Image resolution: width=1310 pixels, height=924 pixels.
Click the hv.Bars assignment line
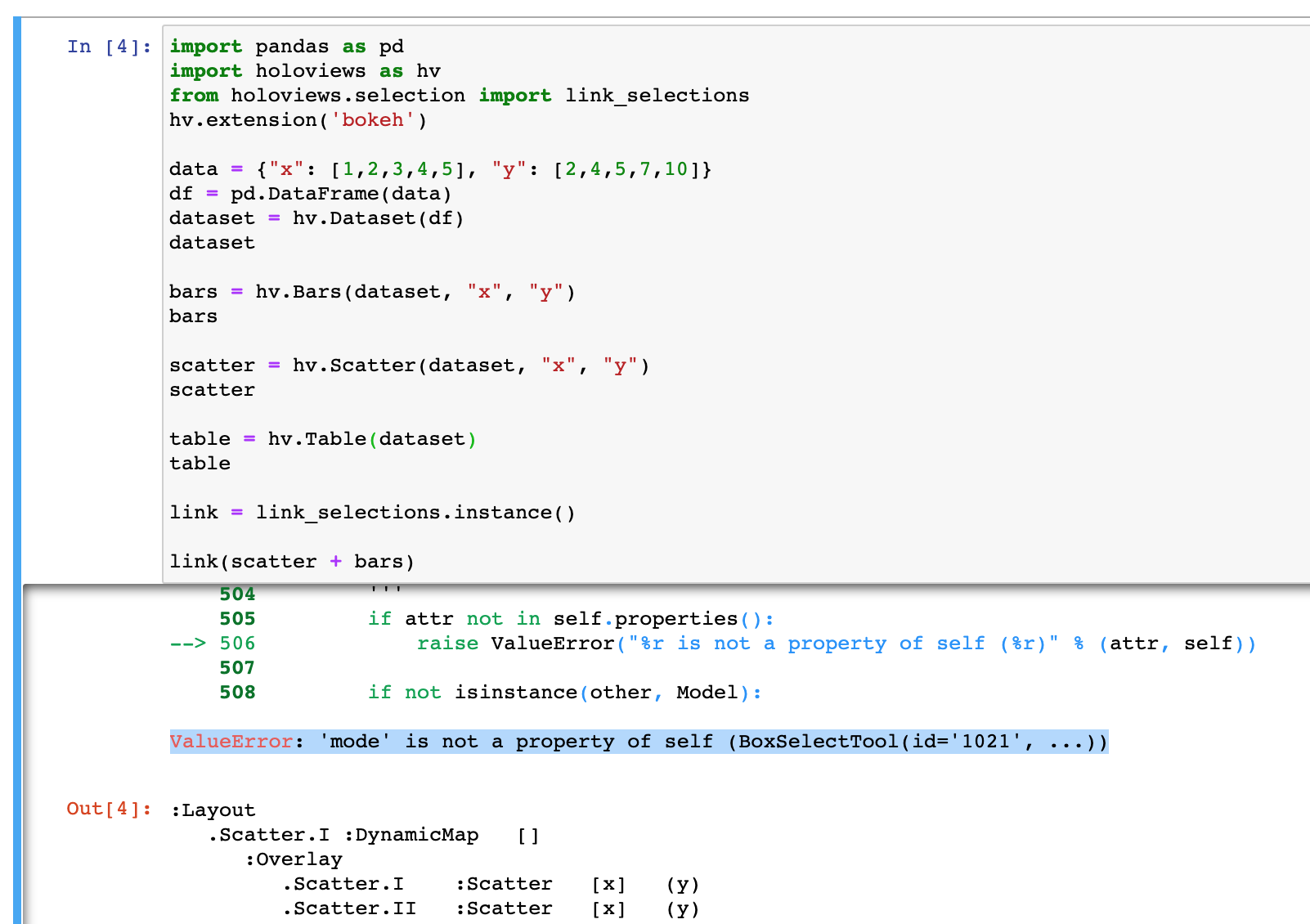373,292
